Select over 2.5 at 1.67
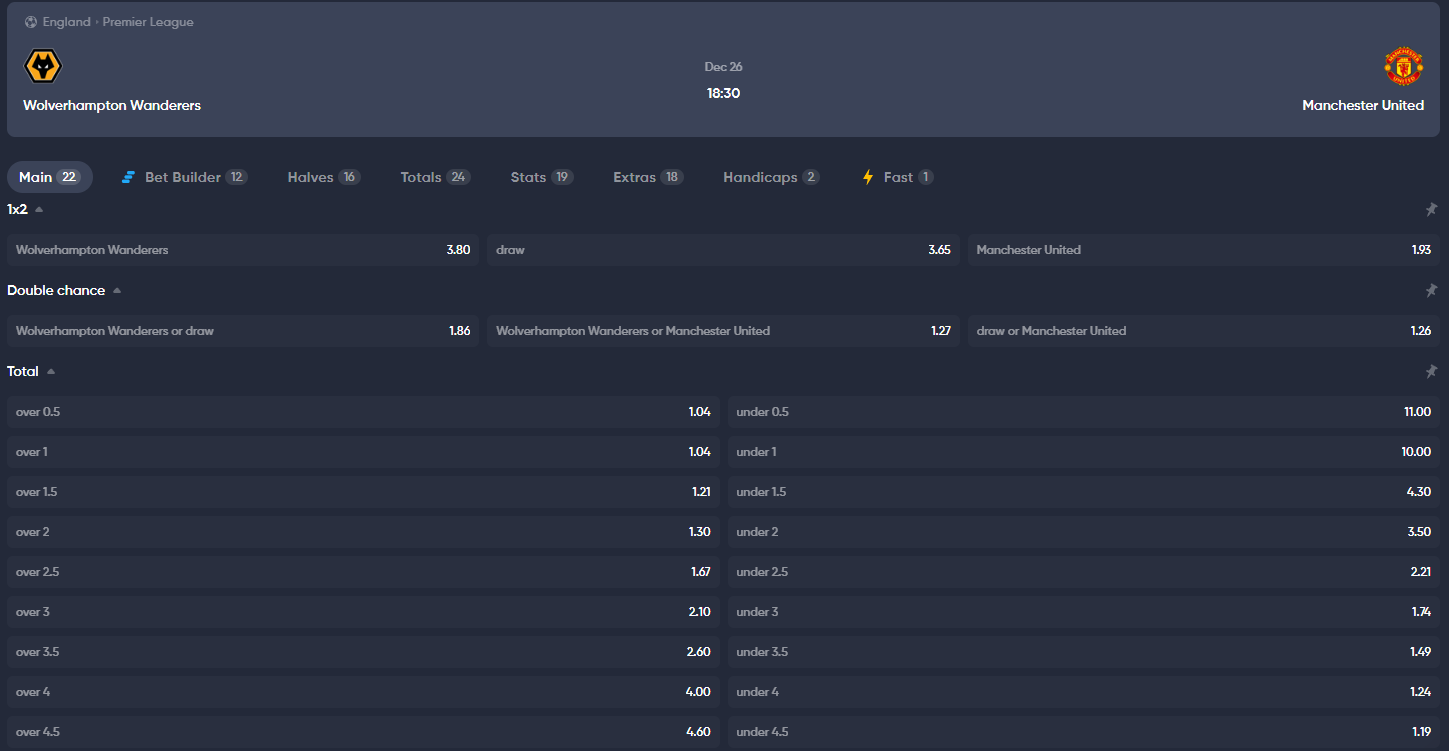This screenshot has height=751, width=1449. (x=363, y=572)
